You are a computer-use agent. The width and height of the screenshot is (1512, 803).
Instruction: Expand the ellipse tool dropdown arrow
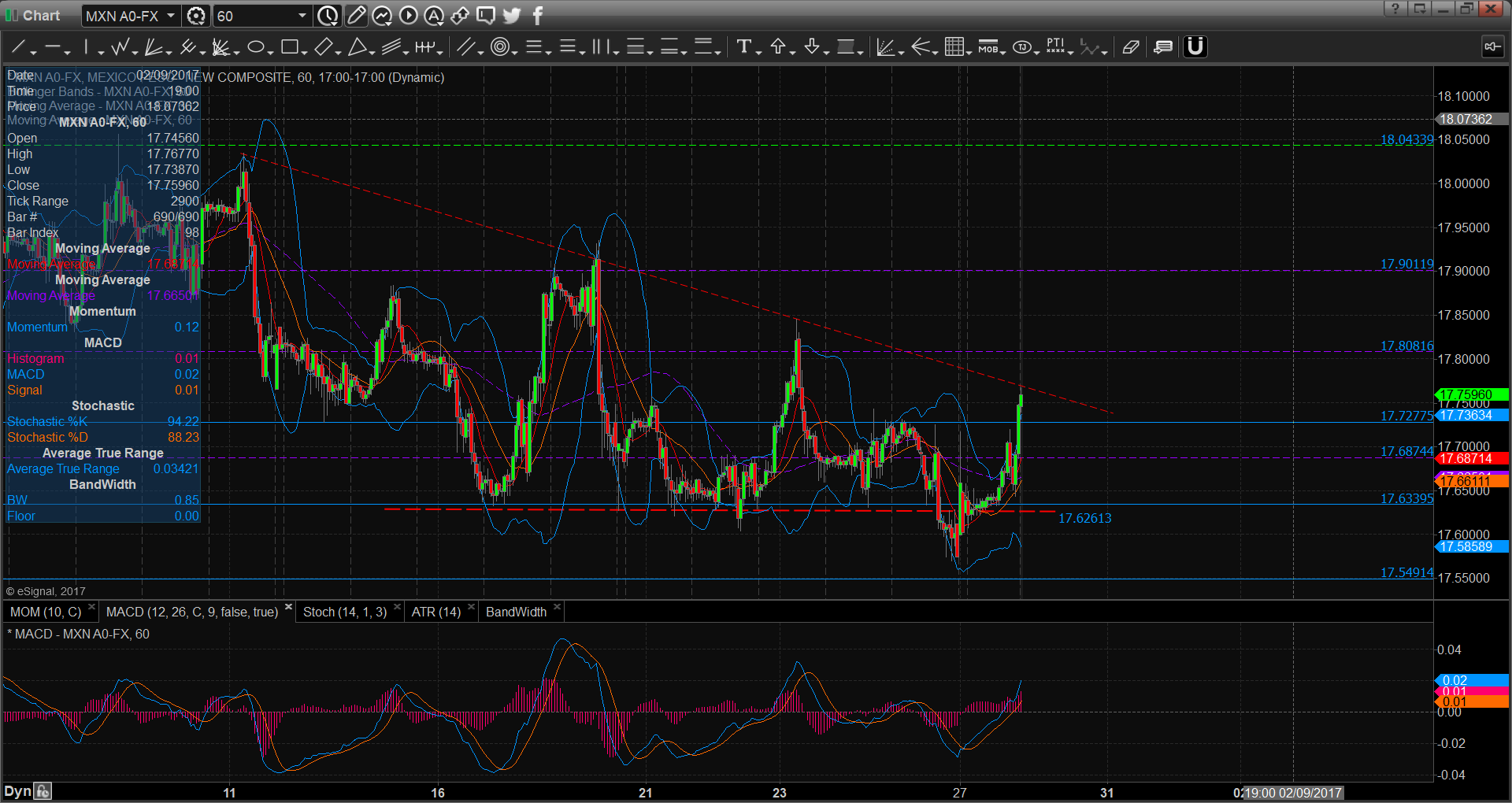[270, 52]
